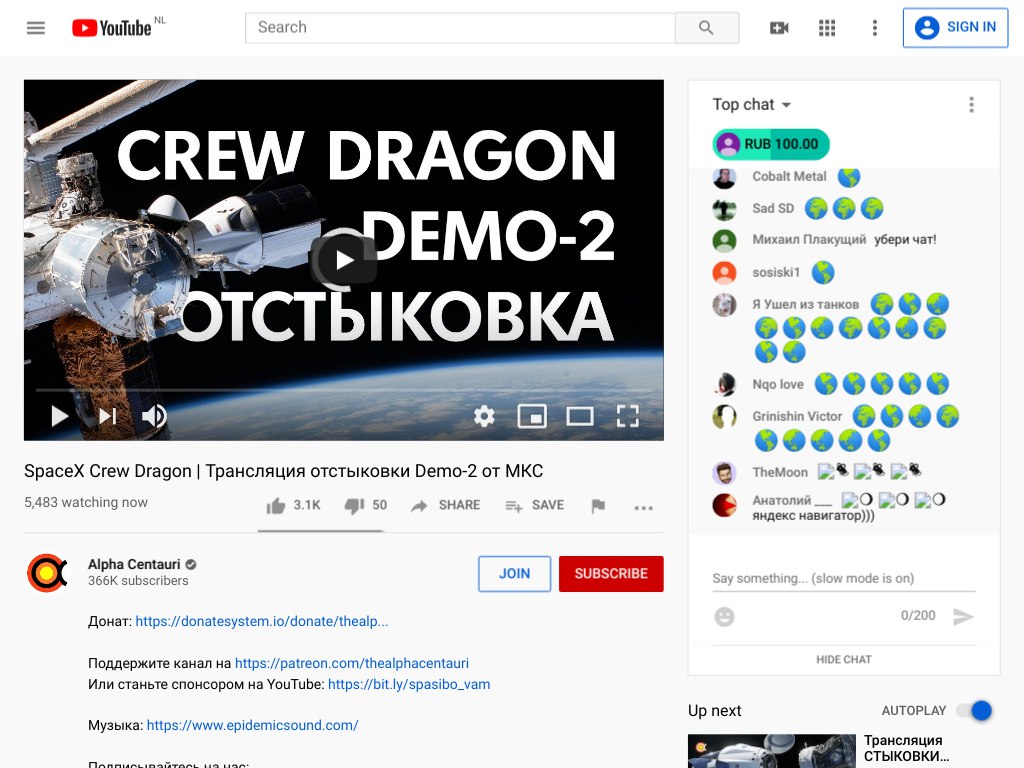Like the video (3.1K)
Image resolution: width=1024 pixels, height=768 pixels.
[x=293, y=505]
